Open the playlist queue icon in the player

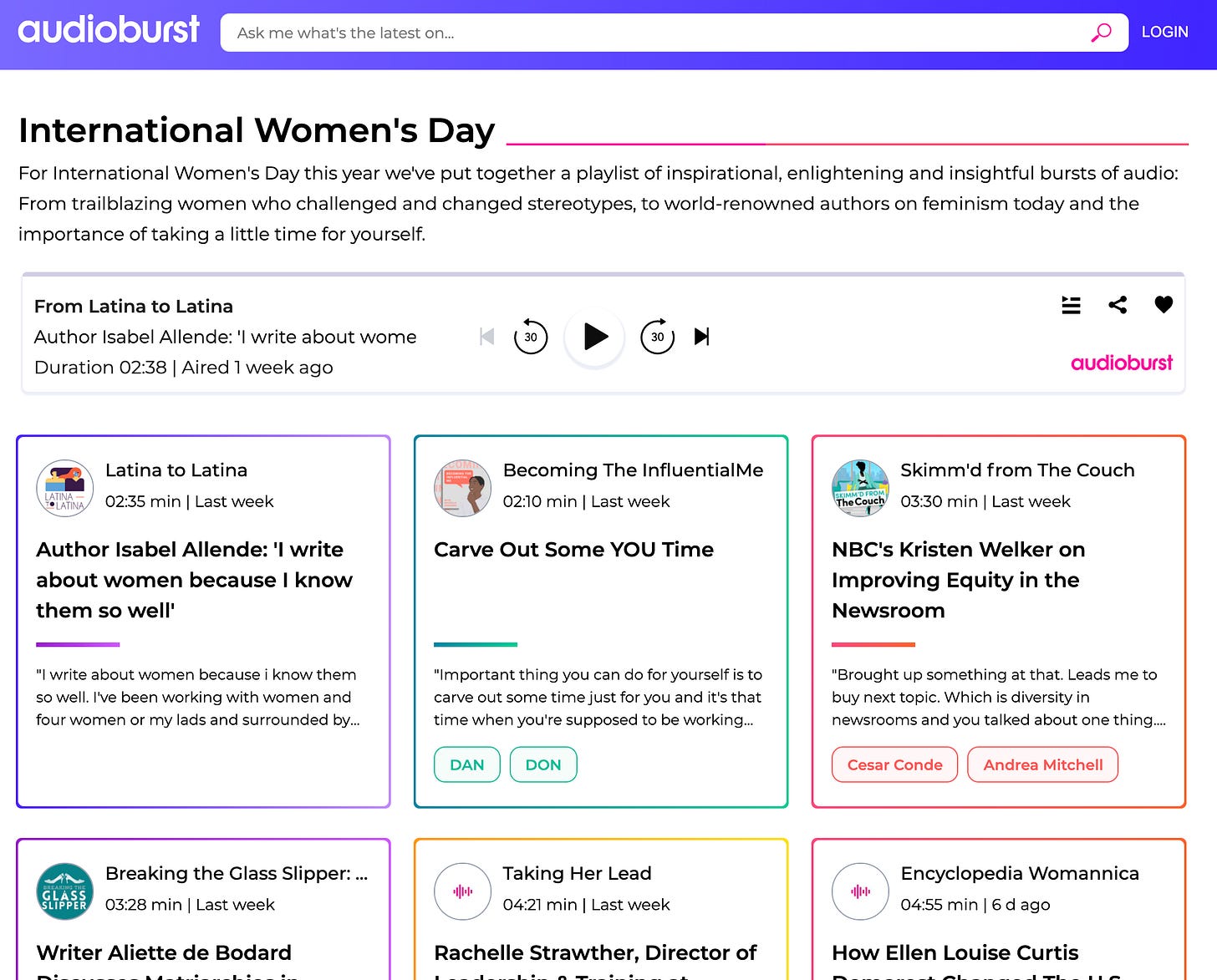[x=1071, y=305]
